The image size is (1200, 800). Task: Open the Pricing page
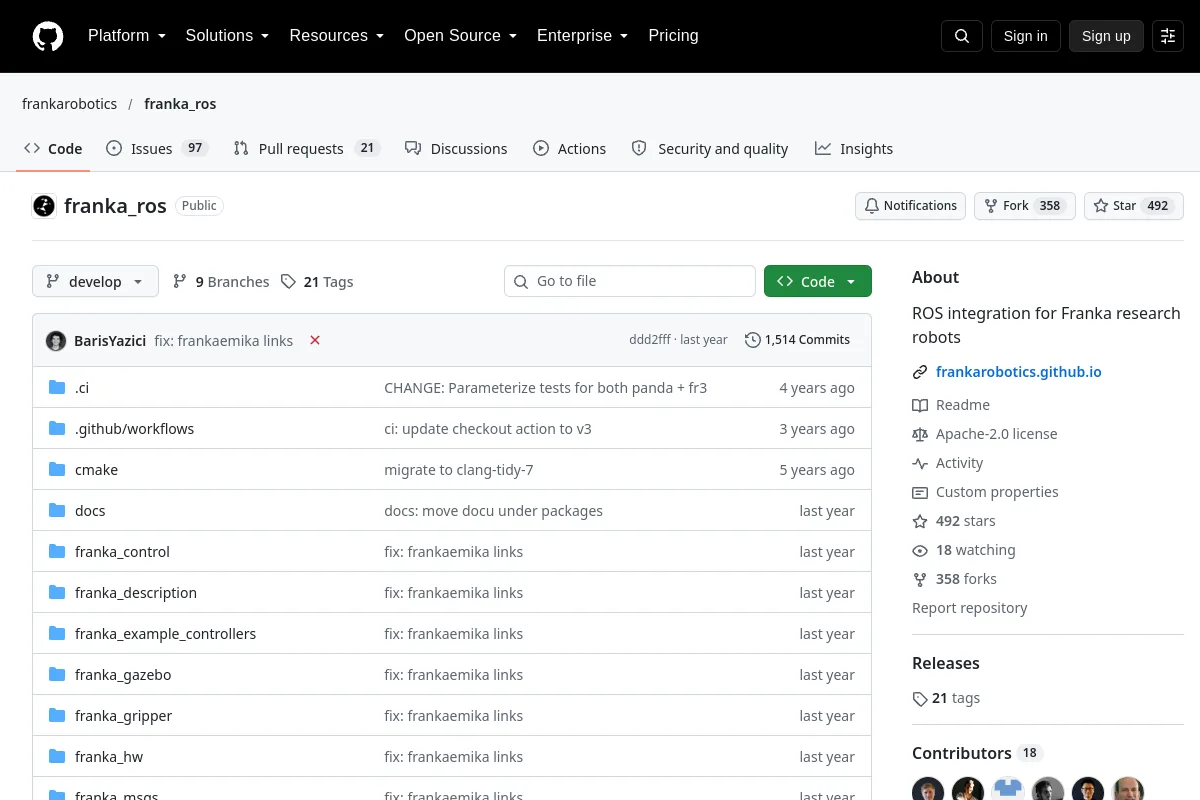[x=673, y=36]
